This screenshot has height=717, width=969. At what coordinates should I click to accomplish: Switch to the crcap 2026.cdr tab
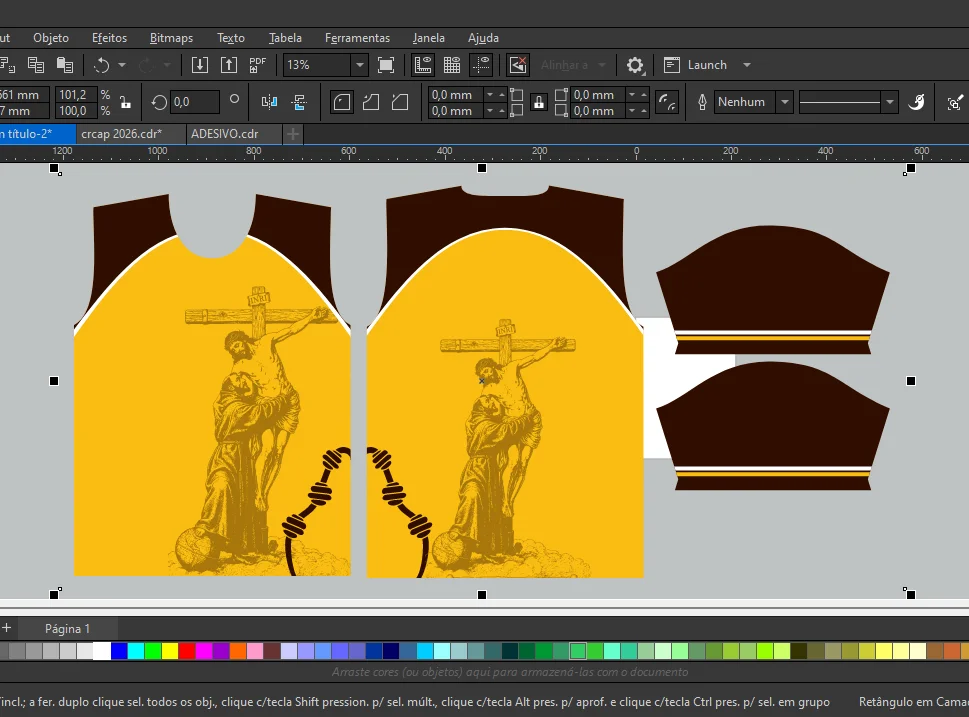(x=130, y=134)
